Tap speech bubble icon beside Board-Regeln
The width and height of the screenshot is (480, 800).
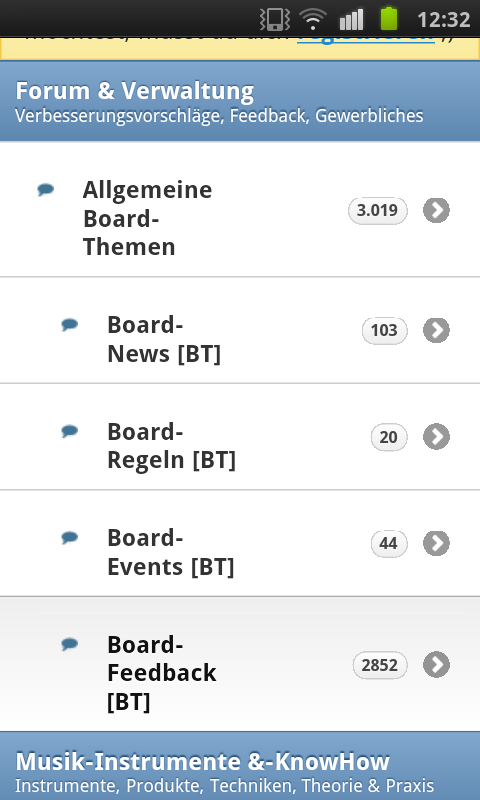(x=70, y=431)
